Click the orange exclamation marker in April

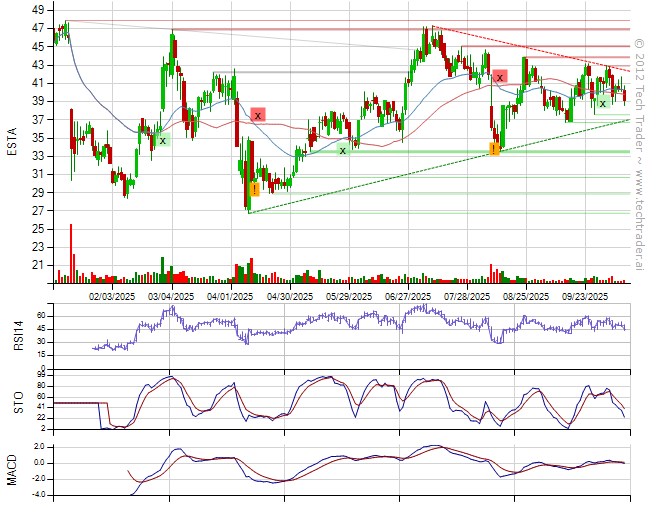click(255, 188)
